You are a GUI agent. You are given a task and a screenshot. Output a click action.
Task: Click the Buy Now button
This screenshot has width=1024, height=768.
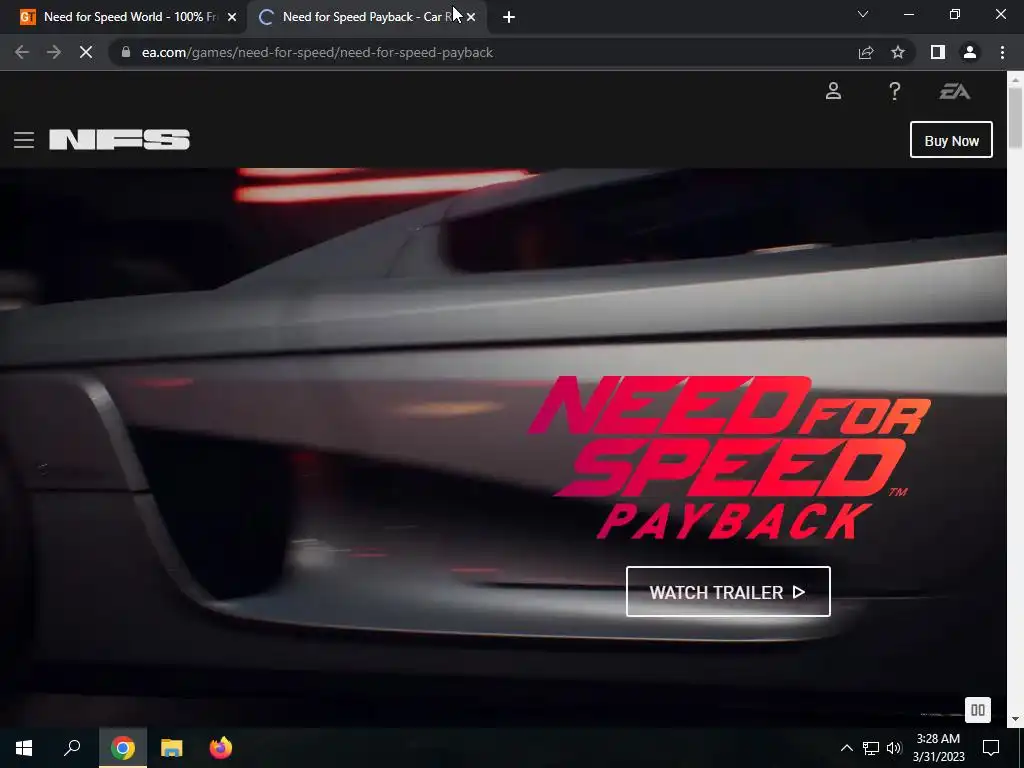click(x=952, y=140)
